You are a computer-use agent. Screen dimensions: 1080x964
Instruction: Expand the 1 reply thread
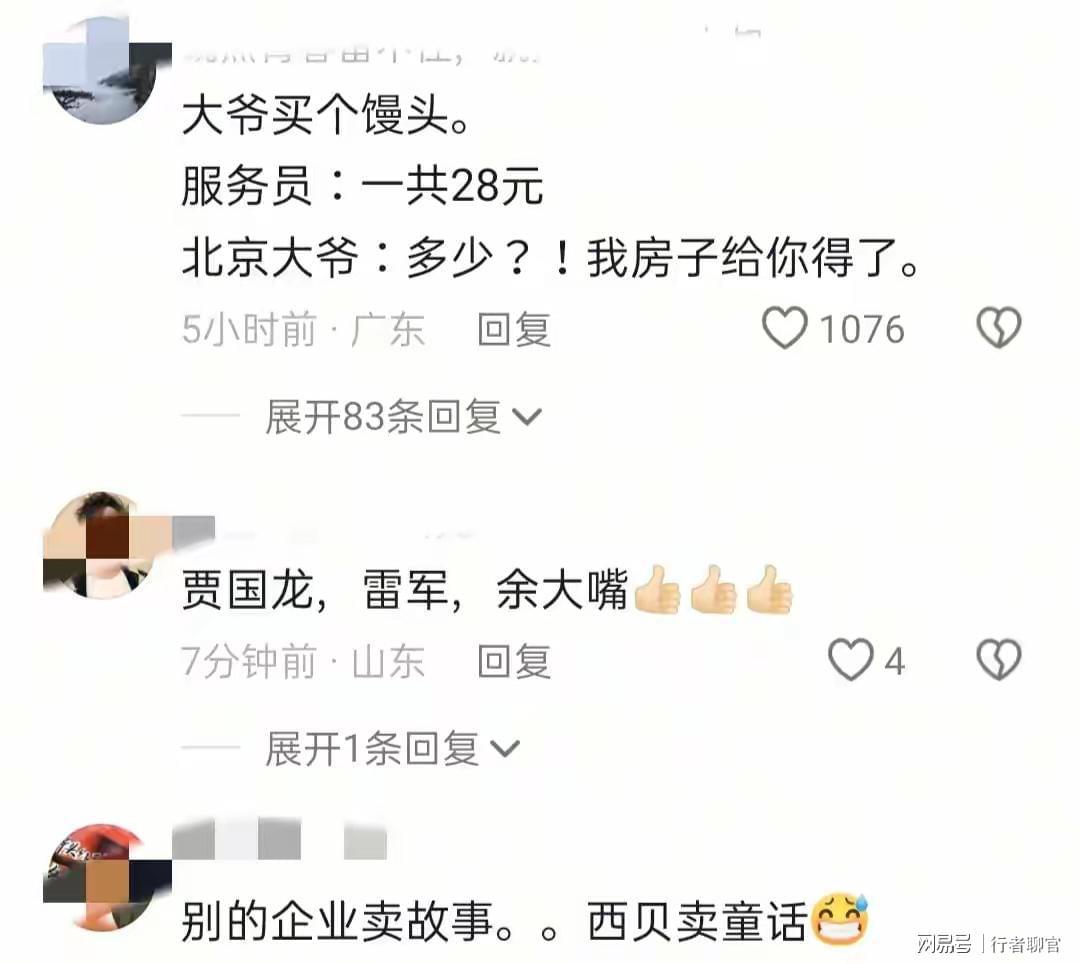[x=393, y=748]
